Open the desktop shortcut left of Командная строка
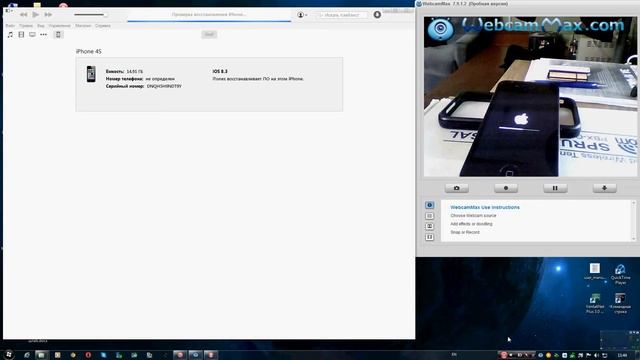The image size is (640, 360). point(595,303)
